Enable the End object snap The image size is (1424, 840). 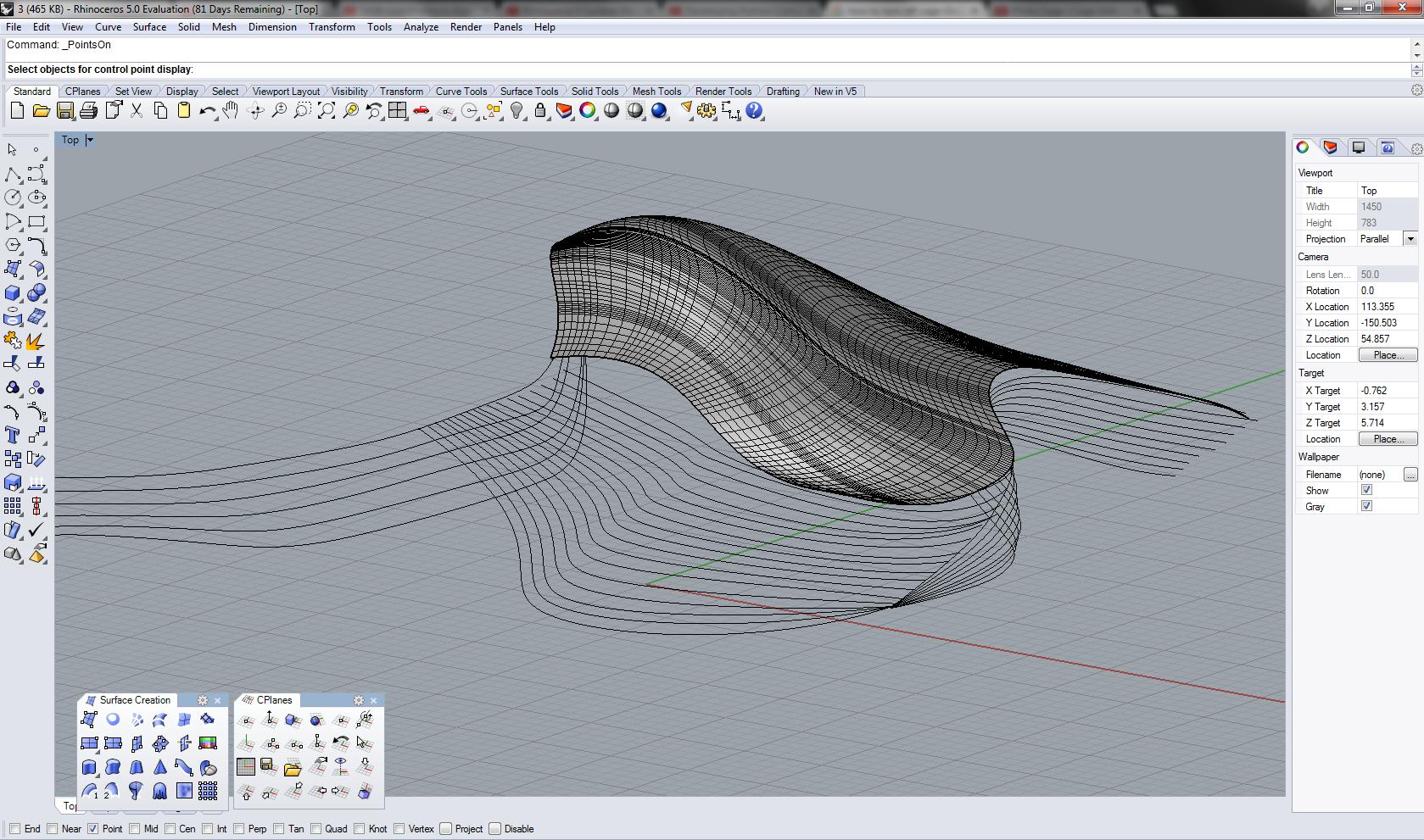pos(15,829)
